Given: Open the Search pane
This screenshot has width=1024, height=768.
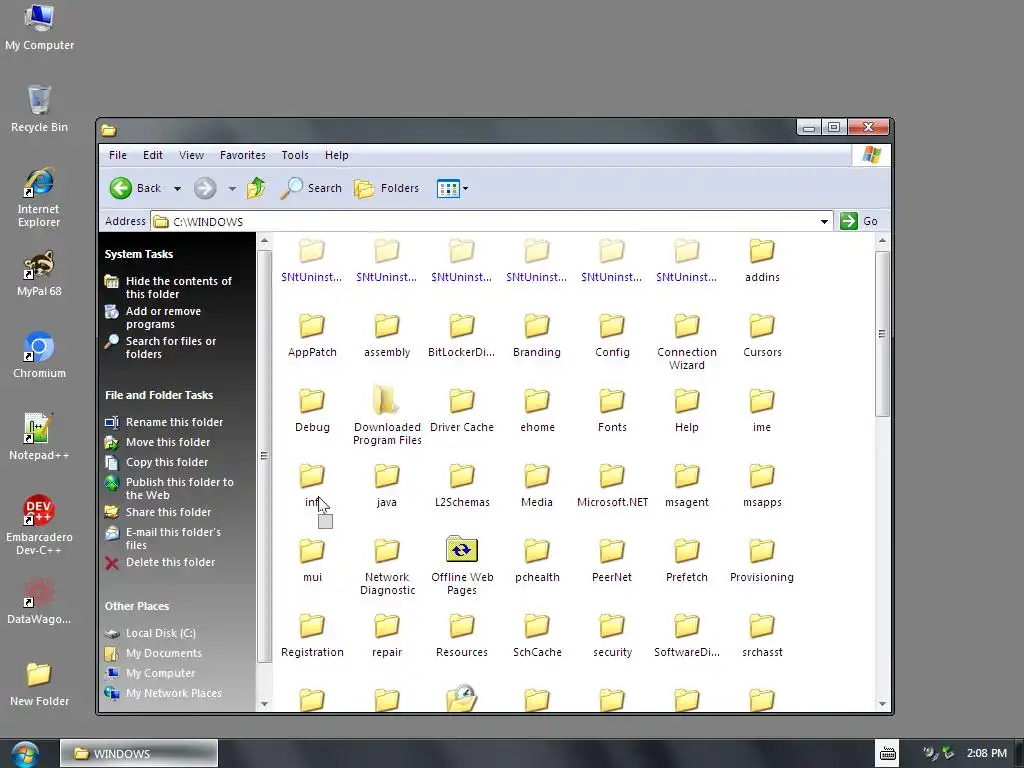Looking at the screenshot, I should click(312, 188).
